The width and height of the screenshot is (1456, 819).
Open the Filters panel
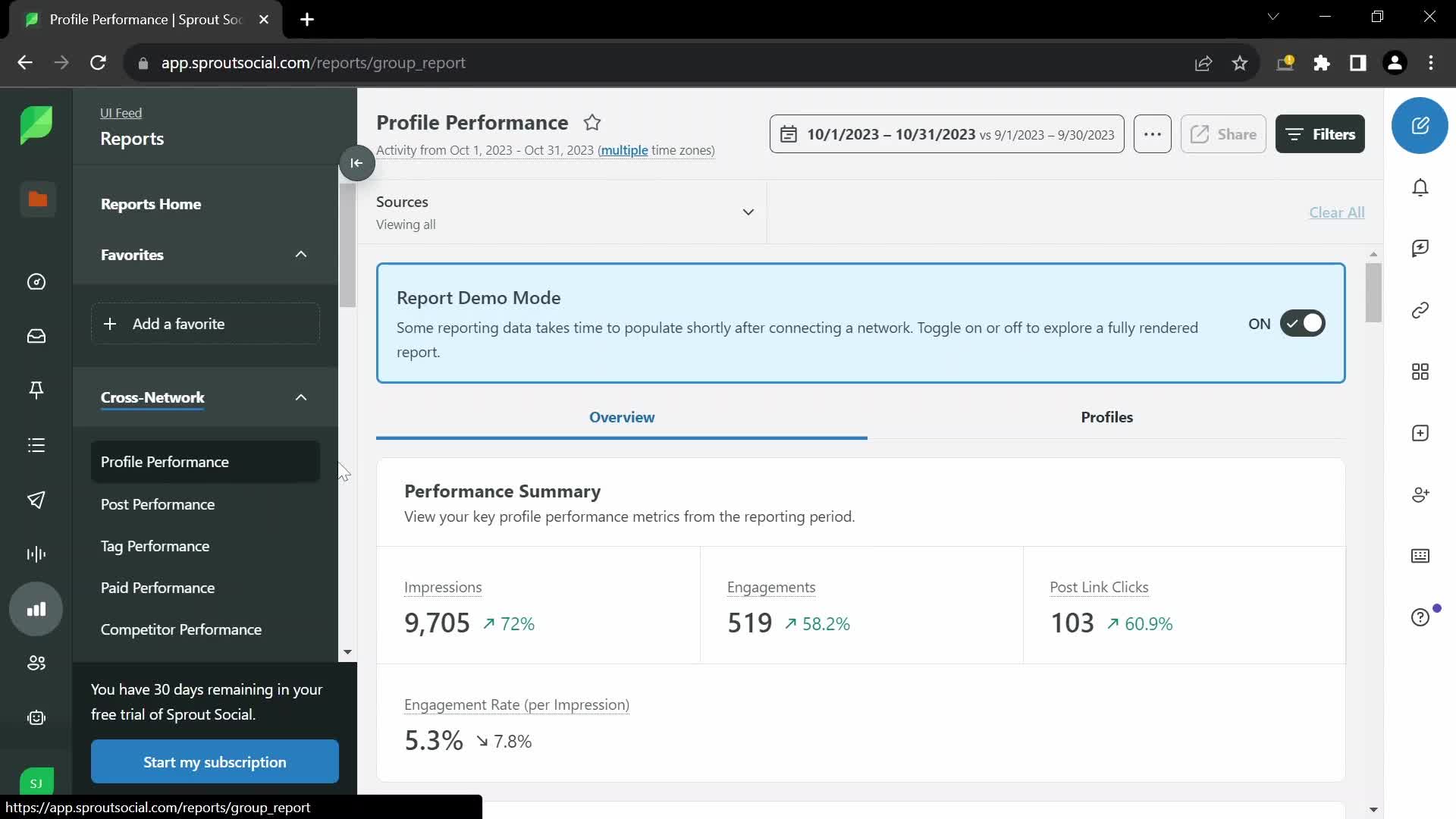click(x=1320, y=133)
